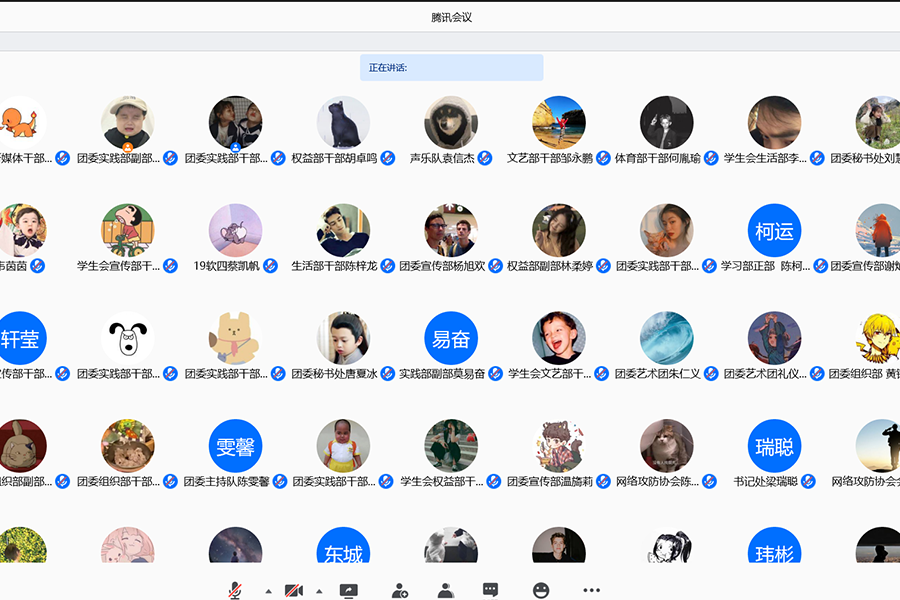Turn on the camera in the toolbar
This screenshot has height=600, width=900.
coord(294,590)
